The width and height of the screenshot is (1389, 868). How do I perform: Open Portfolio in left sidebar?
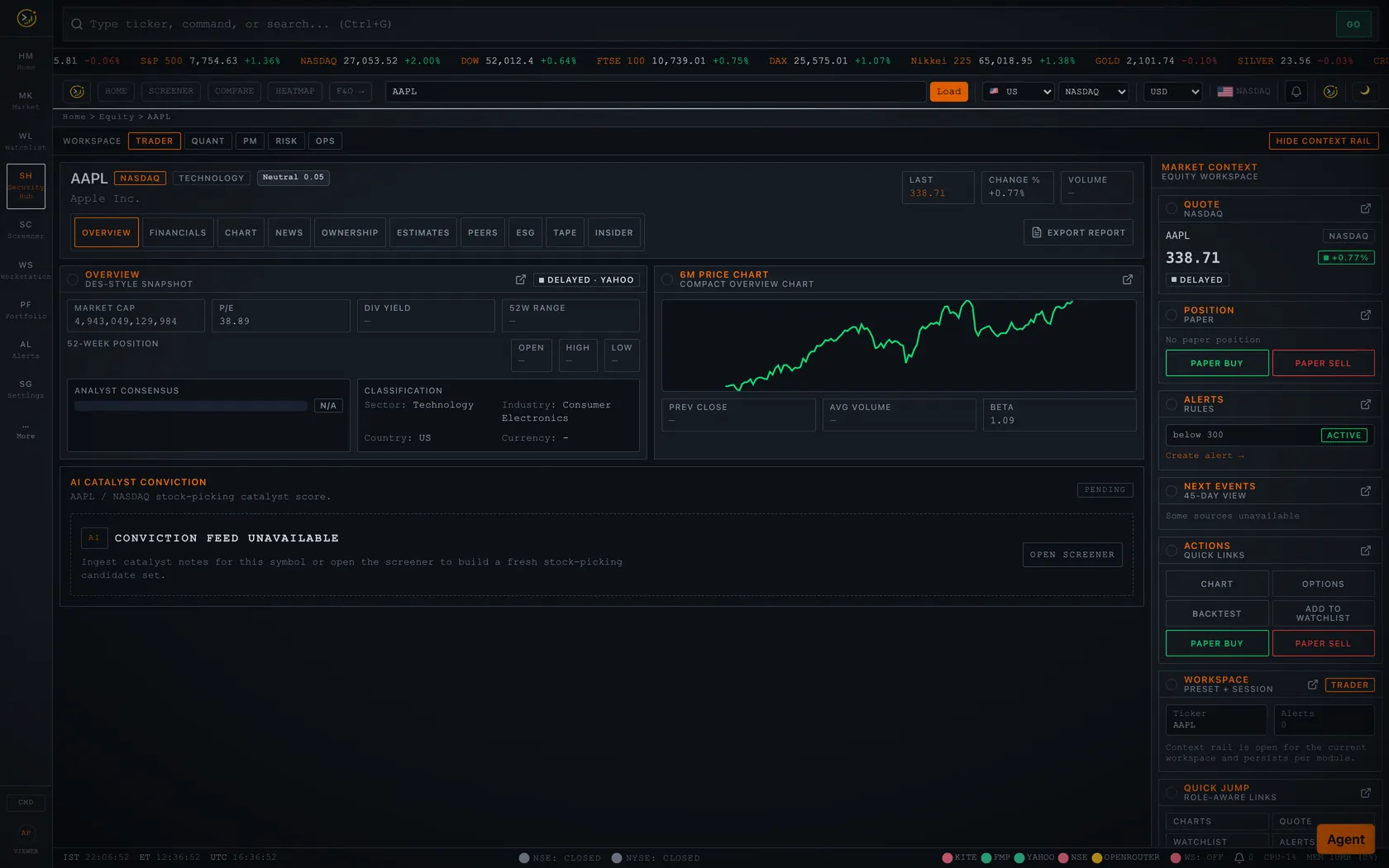(x=26, y=310)
